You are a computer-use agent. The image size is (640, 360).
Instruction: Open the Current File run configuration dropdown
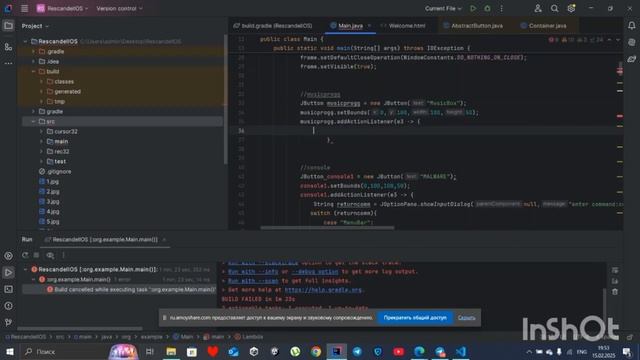click(443, 8)
